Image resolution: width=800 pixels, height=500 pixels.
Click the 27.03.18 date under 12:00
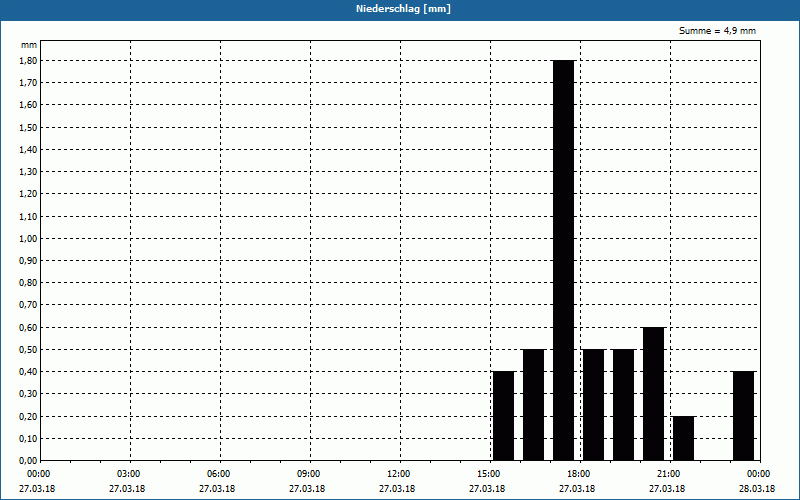[x=397, y=489]
